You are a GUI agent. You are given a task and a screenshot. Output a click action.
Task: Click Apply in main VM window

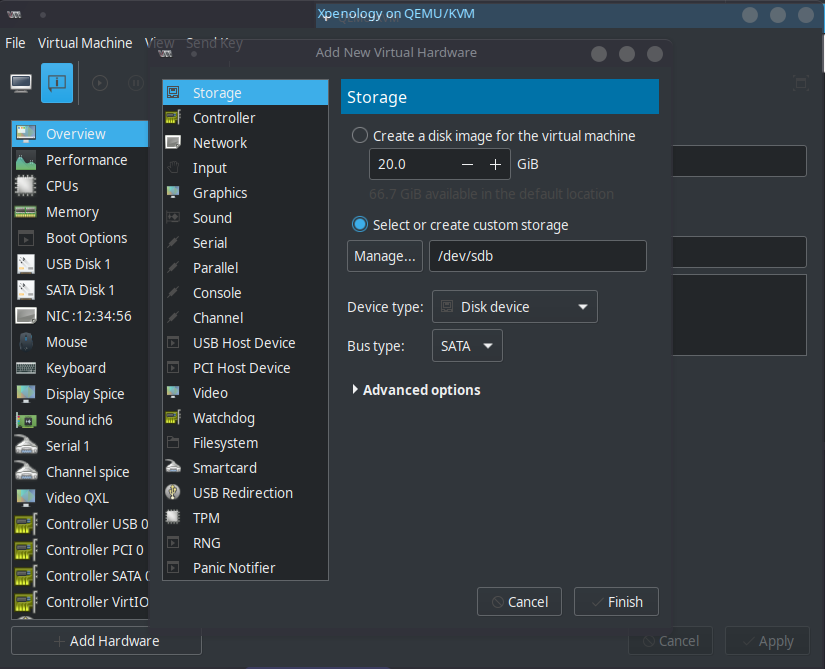(767, 641)
